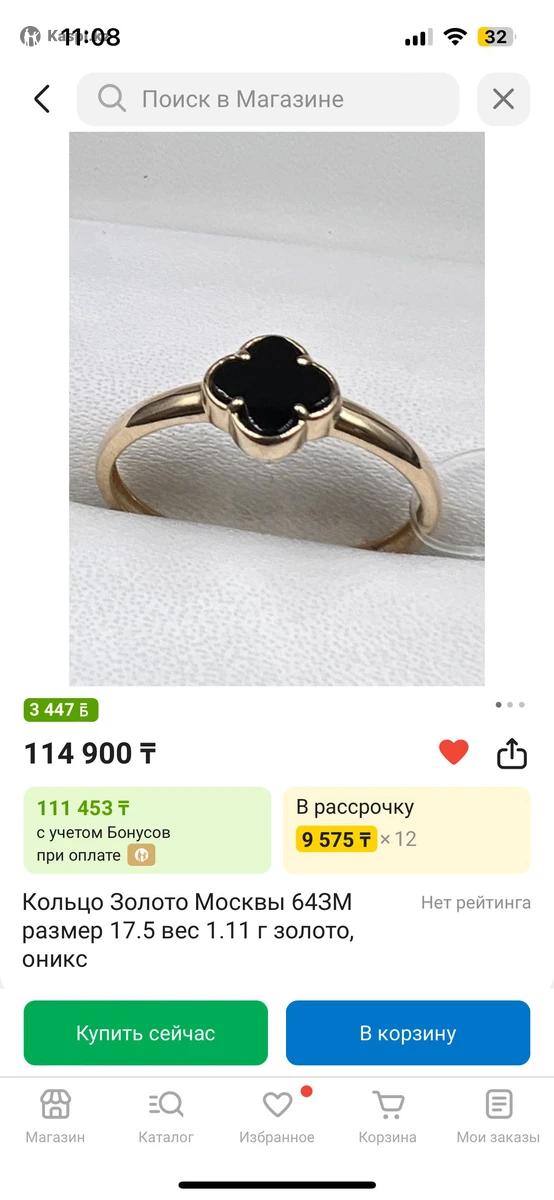The width and height of the screenshot is (554, 1200).
Task: Tap the search magnifier icon
Action: coord(112,98)
